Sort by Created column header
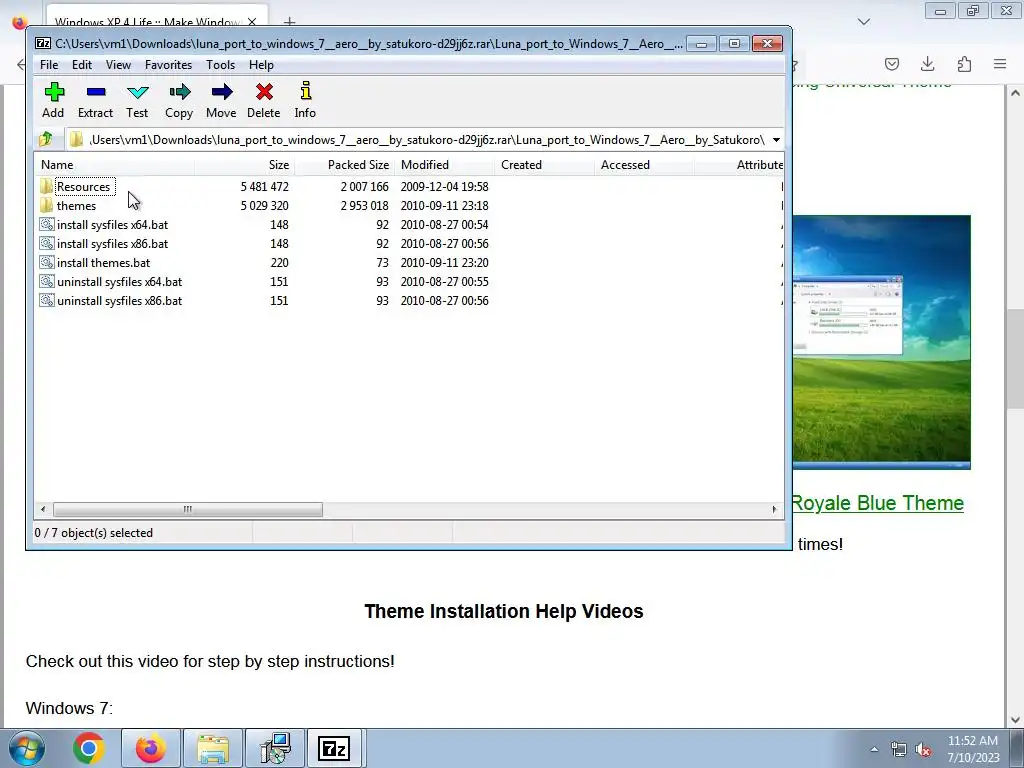Viewport: 1024px width, 768px height. pos(545,165)
